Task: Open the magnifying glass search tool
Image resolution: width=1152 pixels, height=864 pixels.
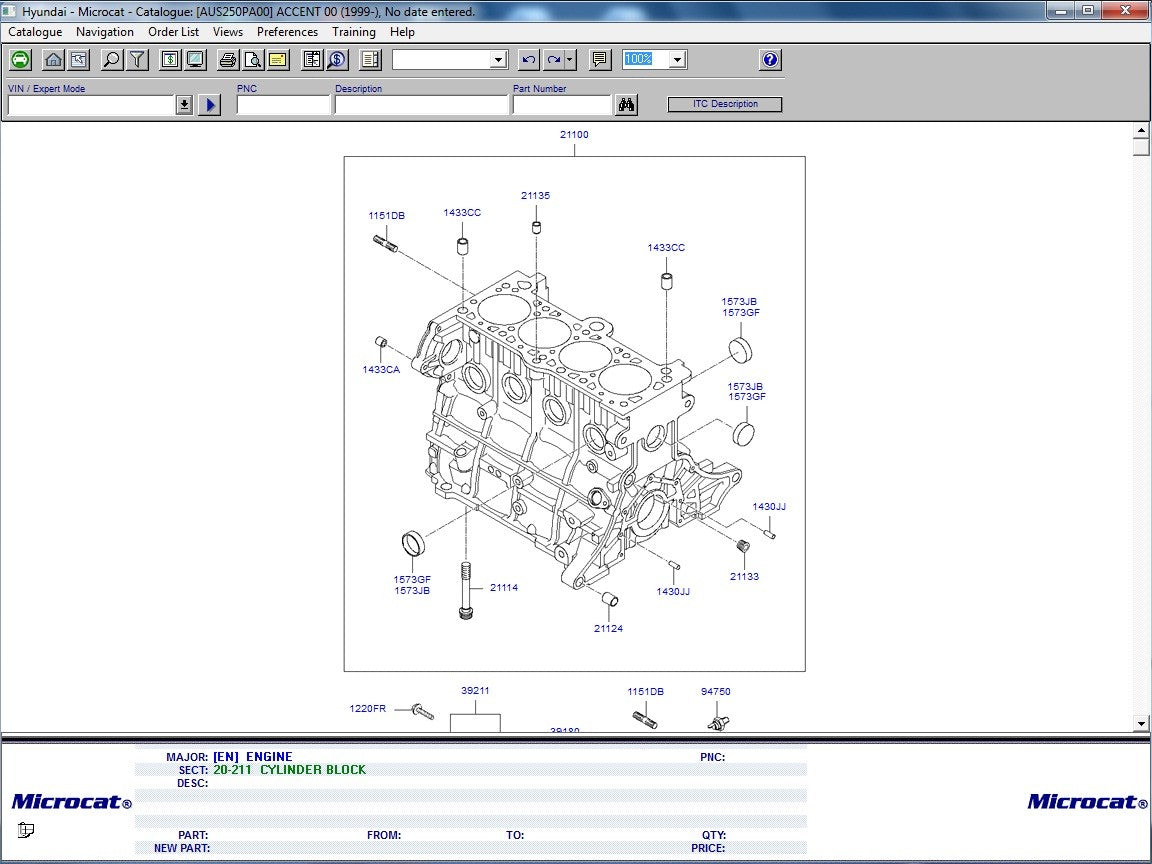Action: [x=112, y=60]
